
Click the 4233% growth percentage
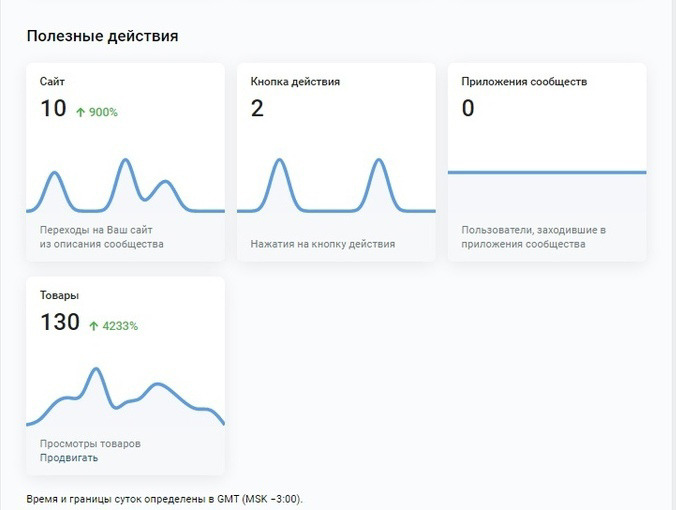point(120,326)
